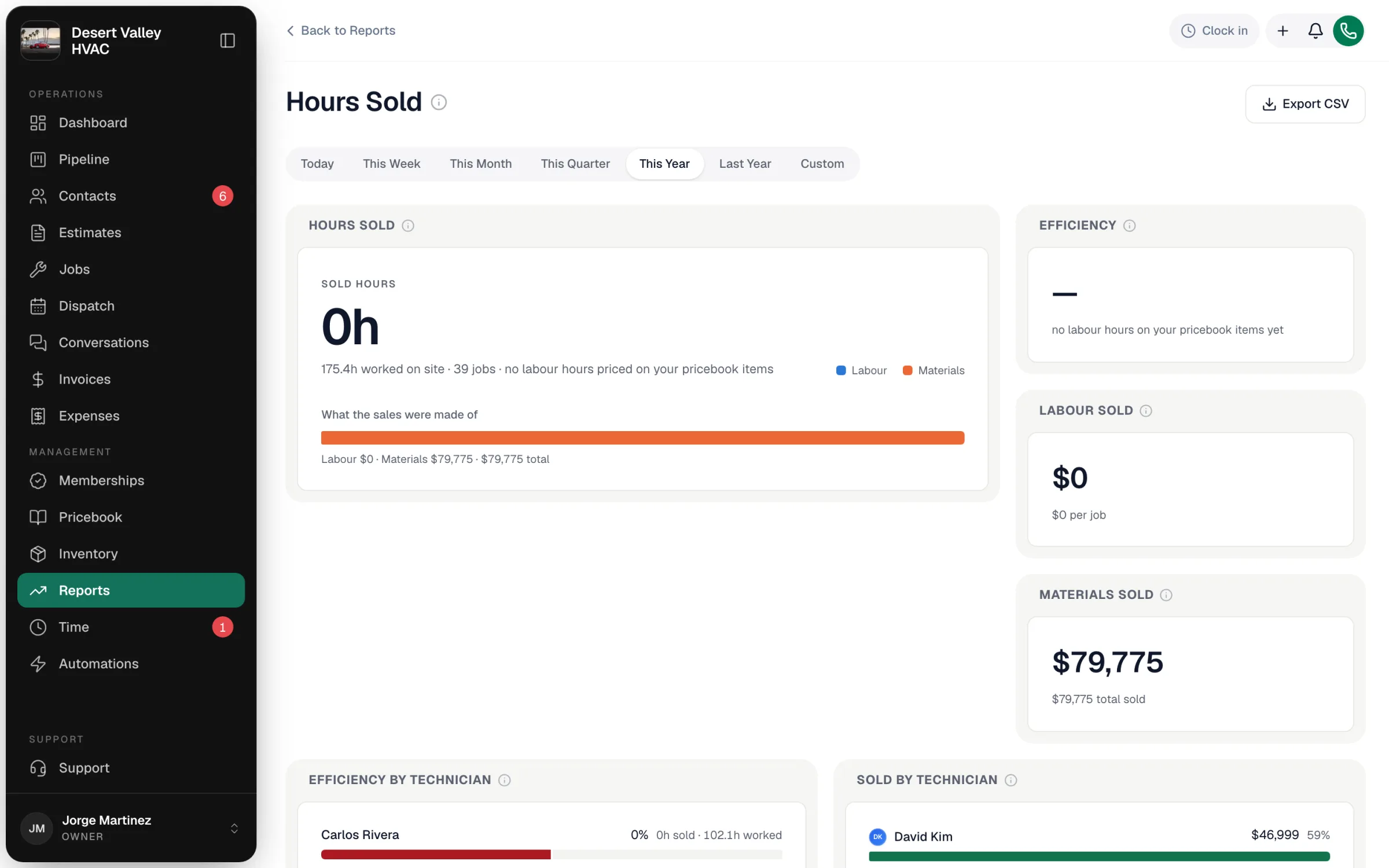
Task: Open Memberships under Management
Action: [131, 480]
